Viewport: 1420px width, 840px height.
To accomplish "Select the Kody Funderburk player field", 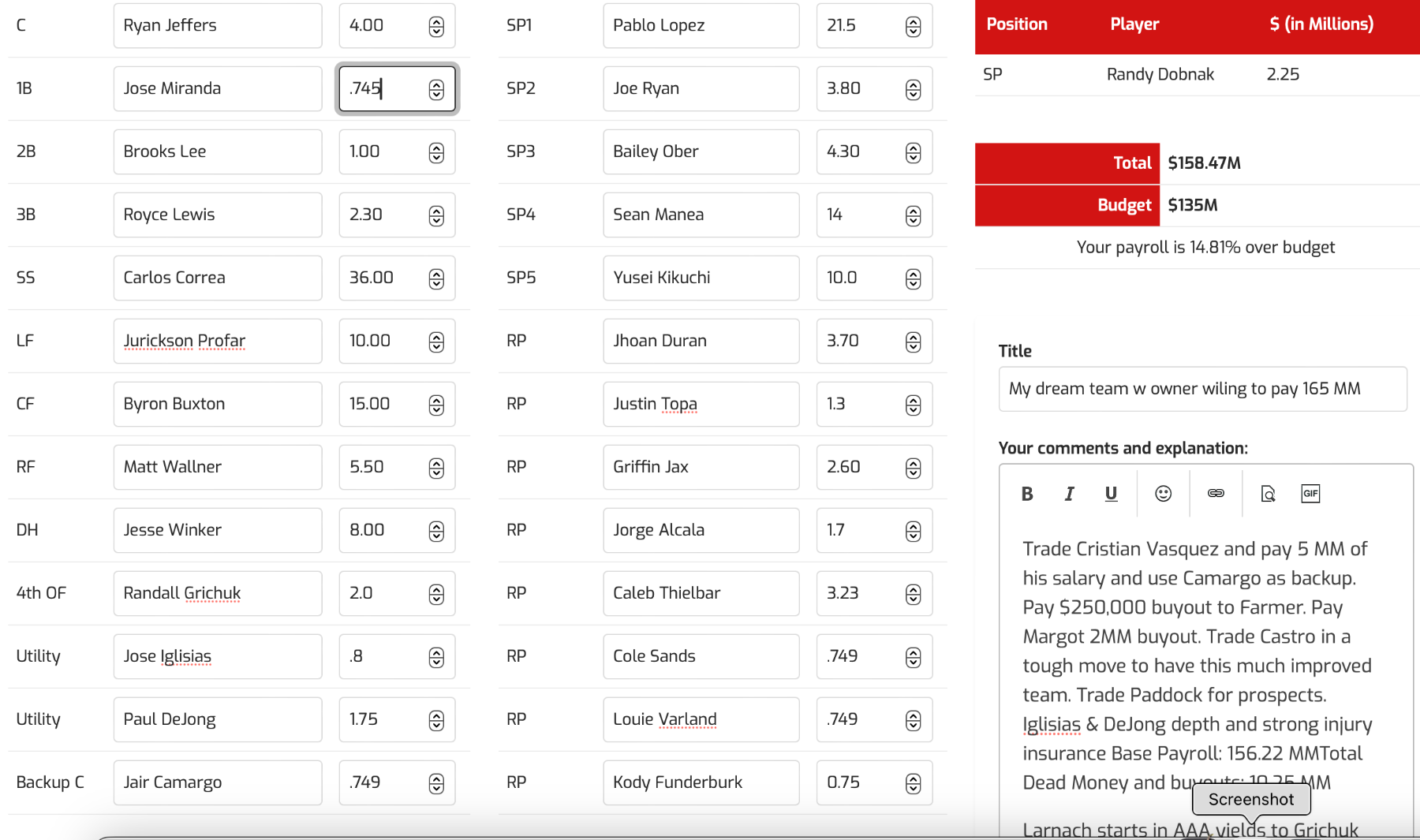I will [x=700, y=782].
